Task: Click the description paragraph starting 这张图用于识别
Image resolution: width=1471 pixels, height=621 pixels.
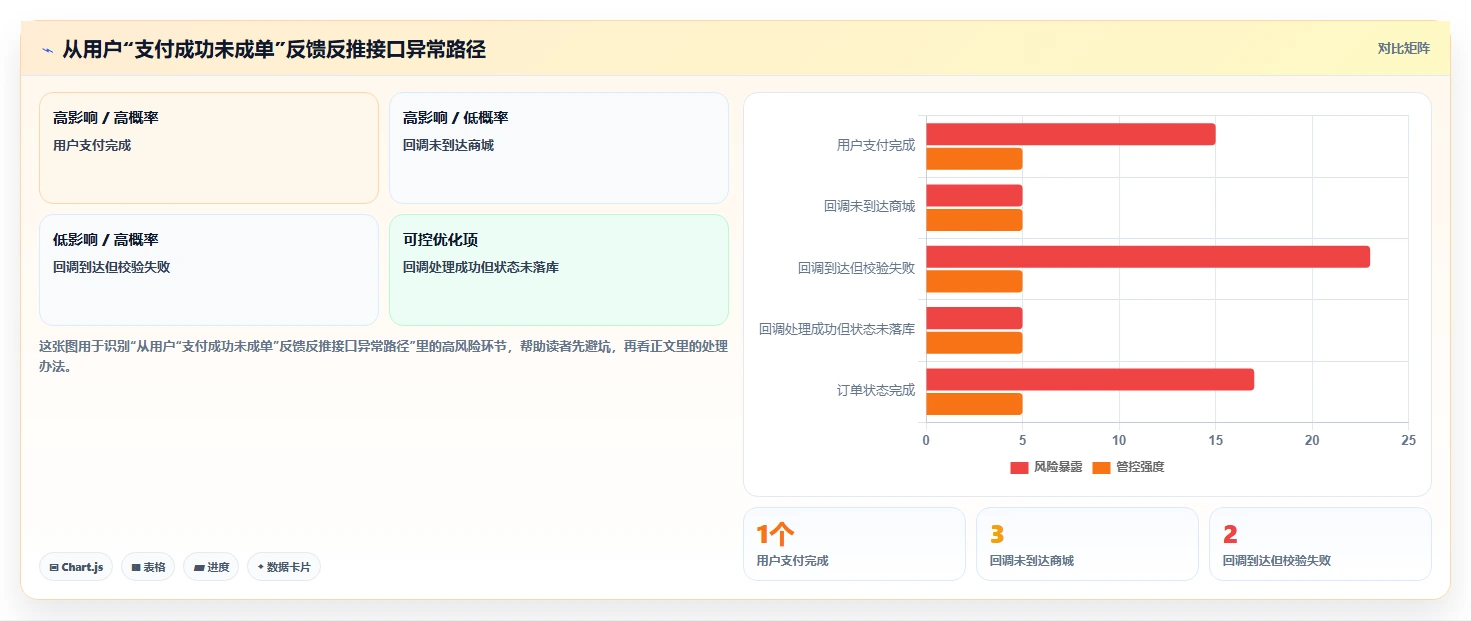Action: (384, 356)
